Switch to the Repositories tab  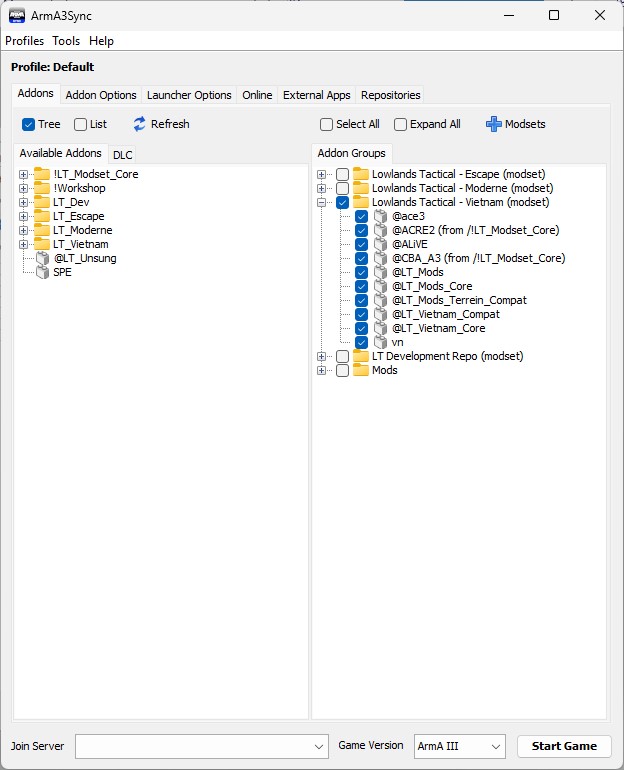pyautogui.click(x=390, y=95)
